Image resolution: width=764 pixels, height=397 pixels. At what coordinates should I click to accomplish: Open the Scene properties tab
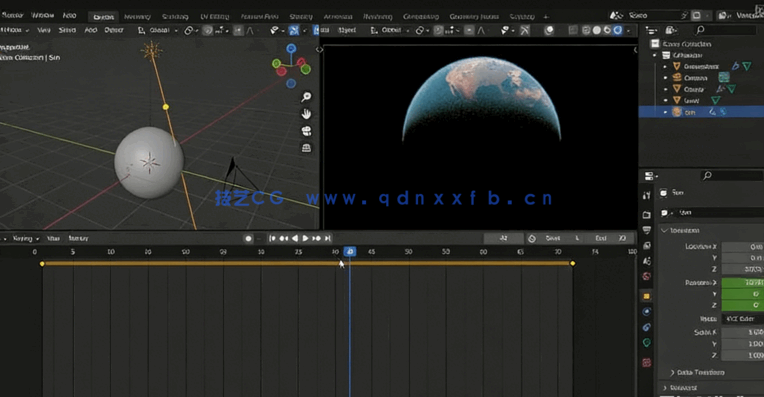(x=647, y=261)
